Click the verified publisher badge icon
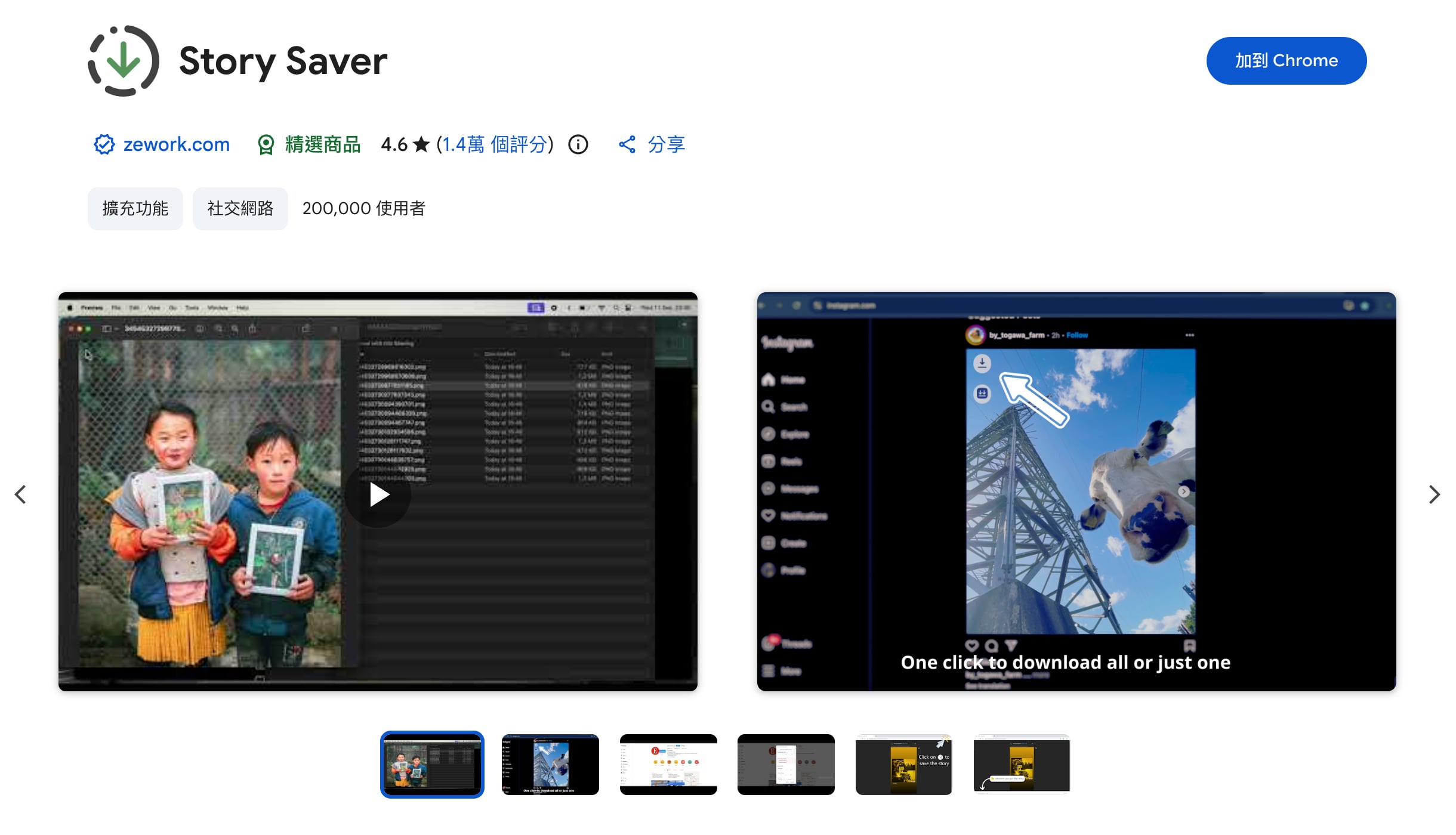Screen dimensions: 1456x835 pos(104,144)
